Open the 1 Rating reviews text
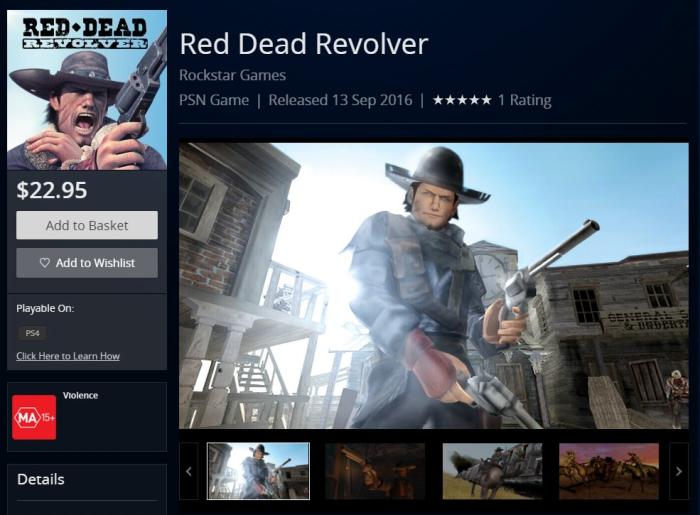This screenshot has width=700, height=515. [525, 100]
